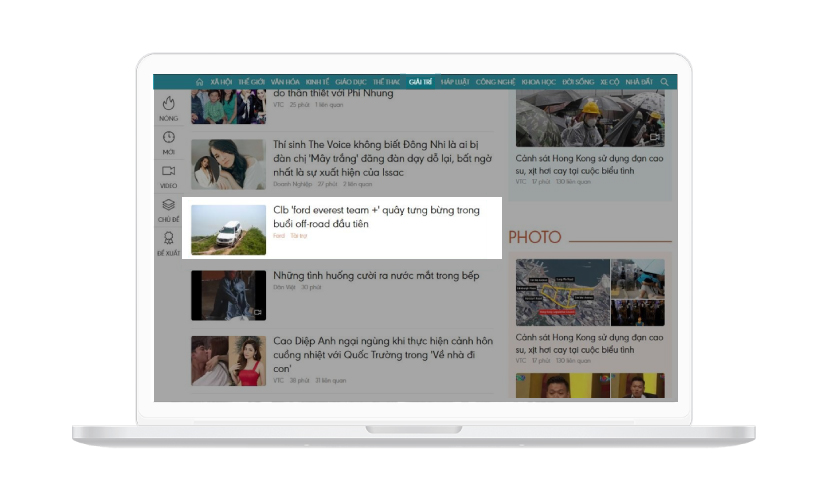Click the Đề Xuất badge icon
Image resolution: width=829 pixels, height=492 pixels.
(168, 238)
